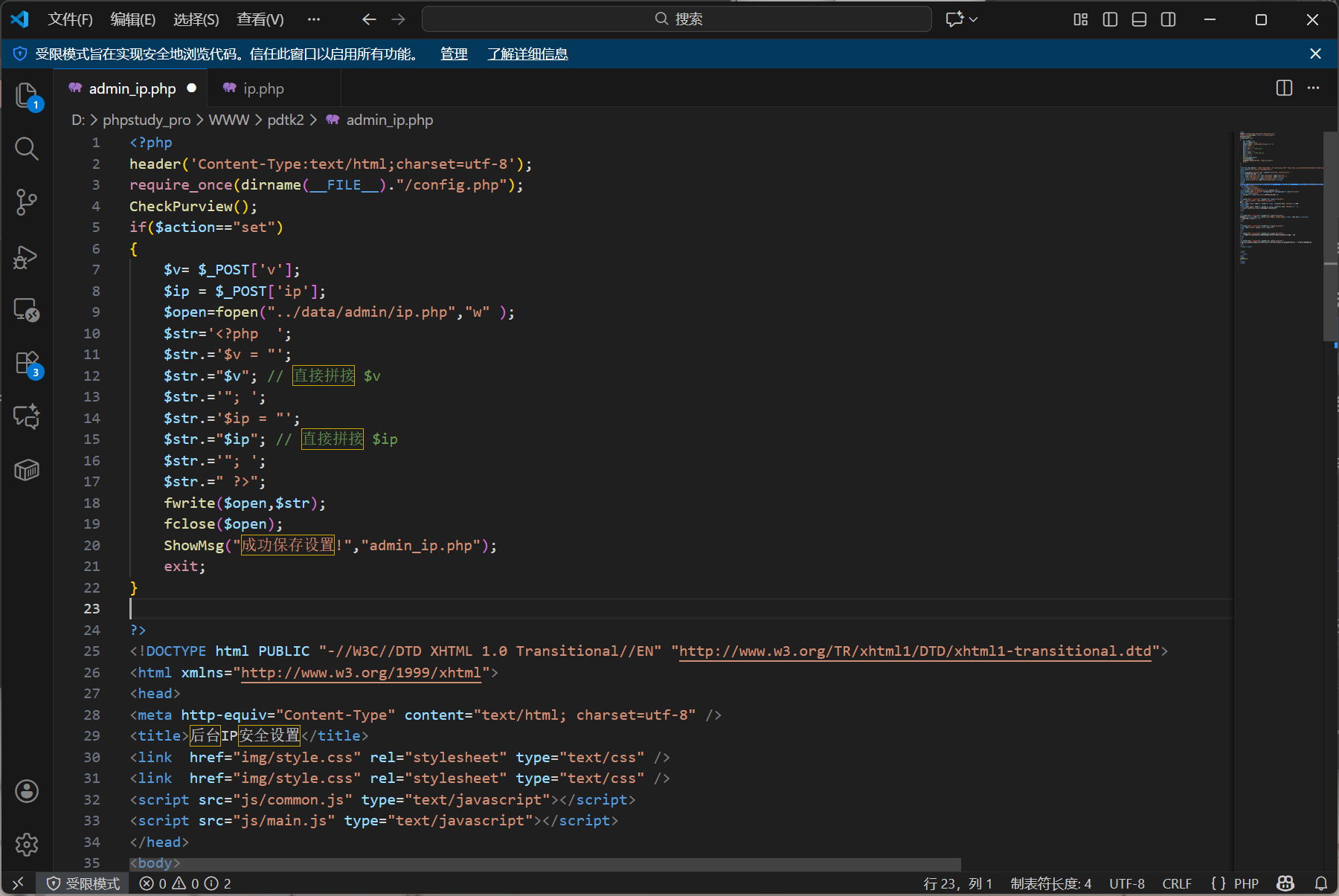Open the Accounts icon in activity bar
The image size is (1339, 896).
click(27, 791)
